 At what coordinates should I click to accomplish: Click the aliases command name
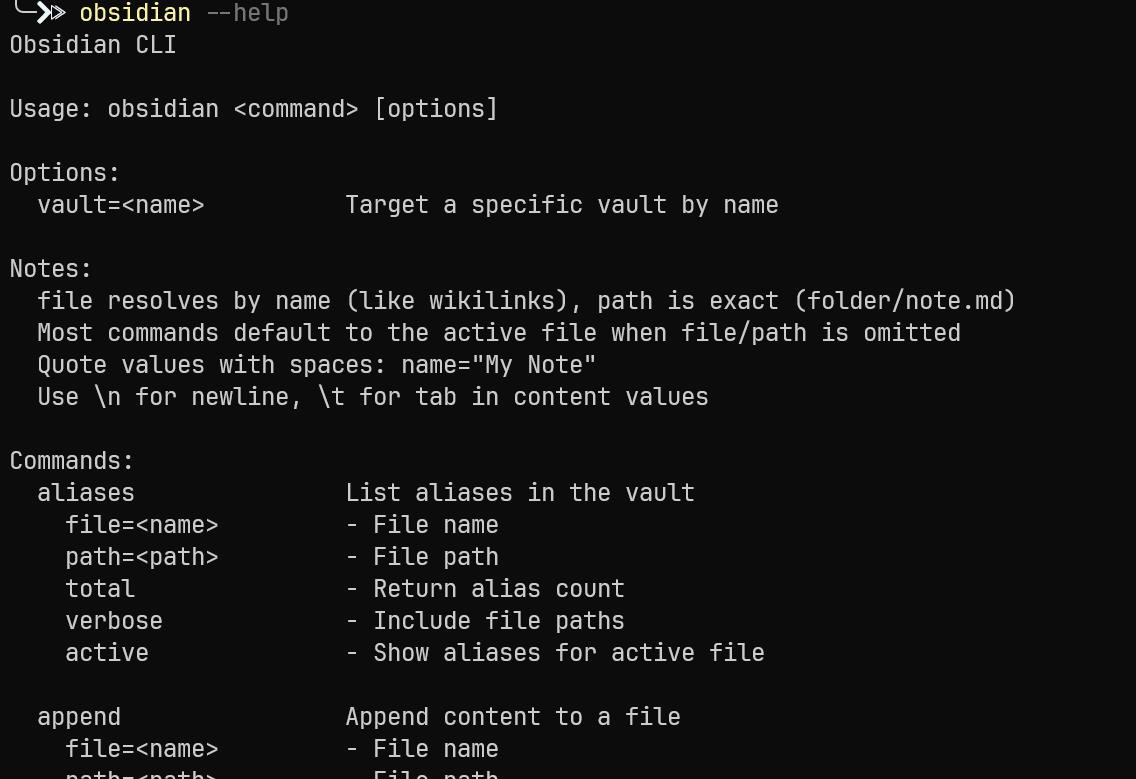86,493
